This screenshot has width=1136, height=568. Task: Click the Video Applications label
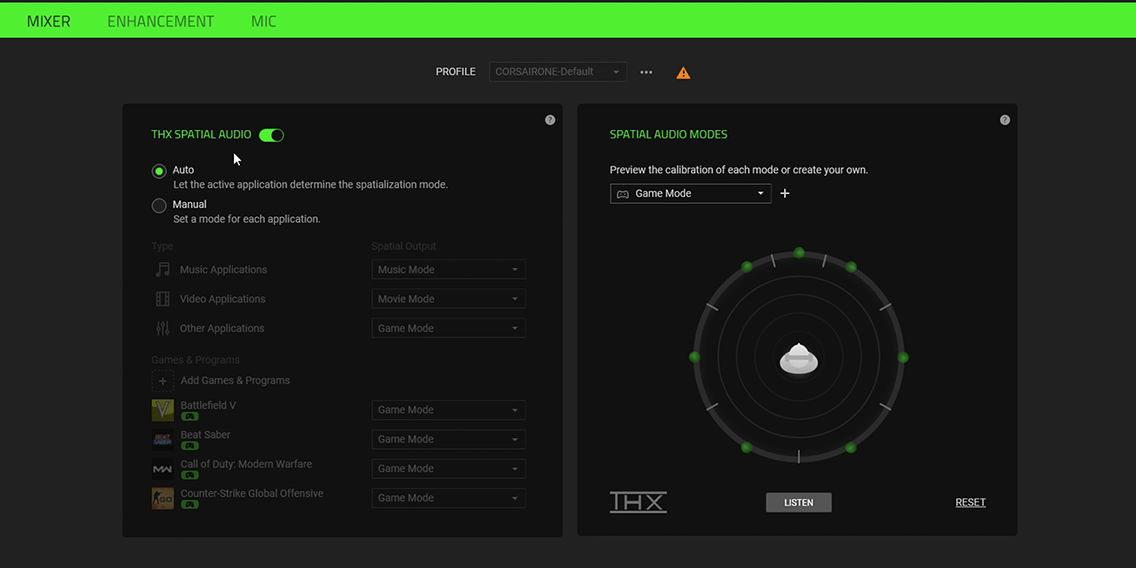(x=222, y=298)
